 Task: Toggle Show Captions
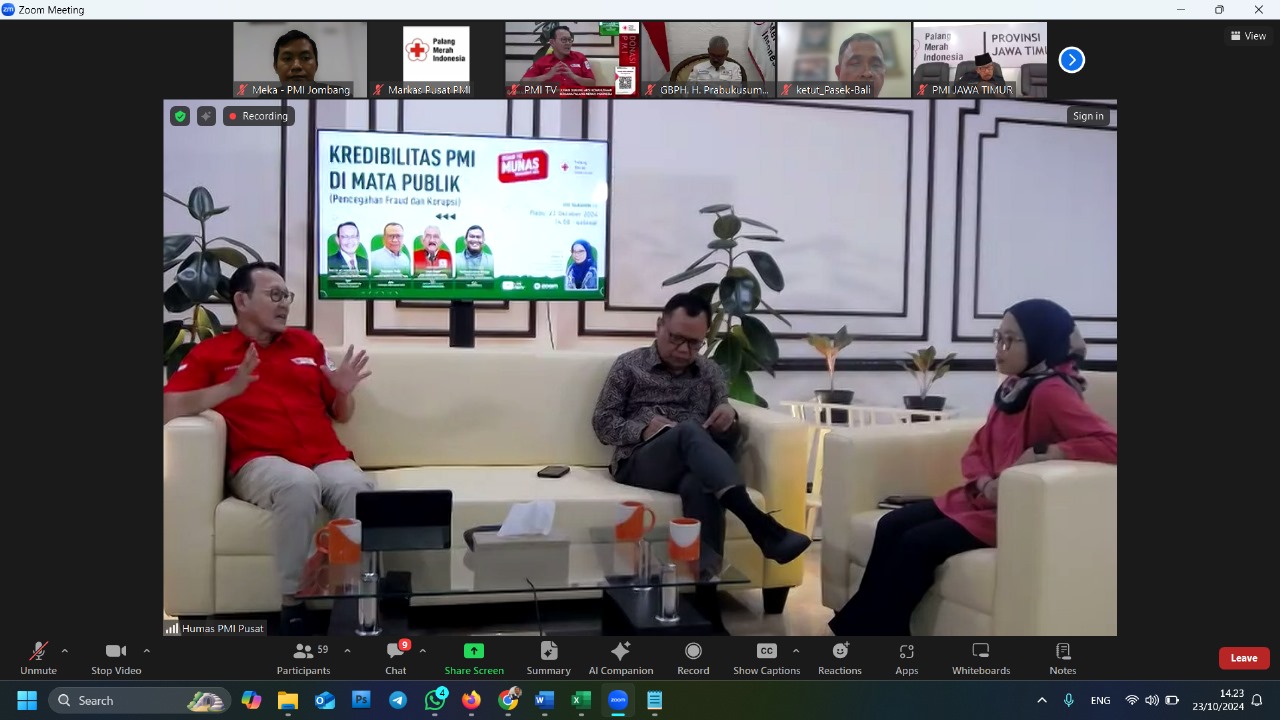coord(766,658)
